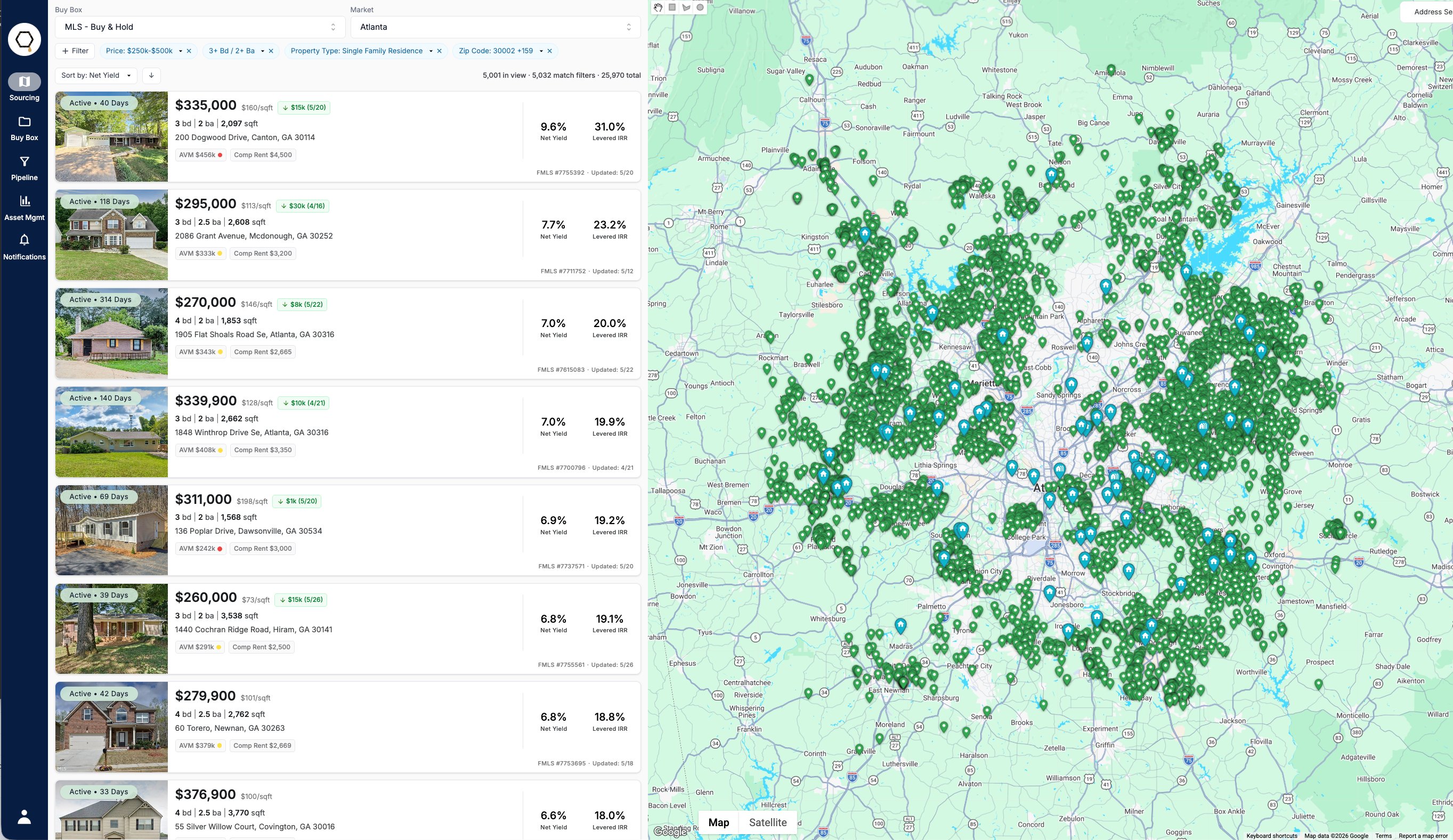Screen dimensions: 1453x840
Task: Click the blue house marker at Sandy Springs
Action: point(1072,385)
